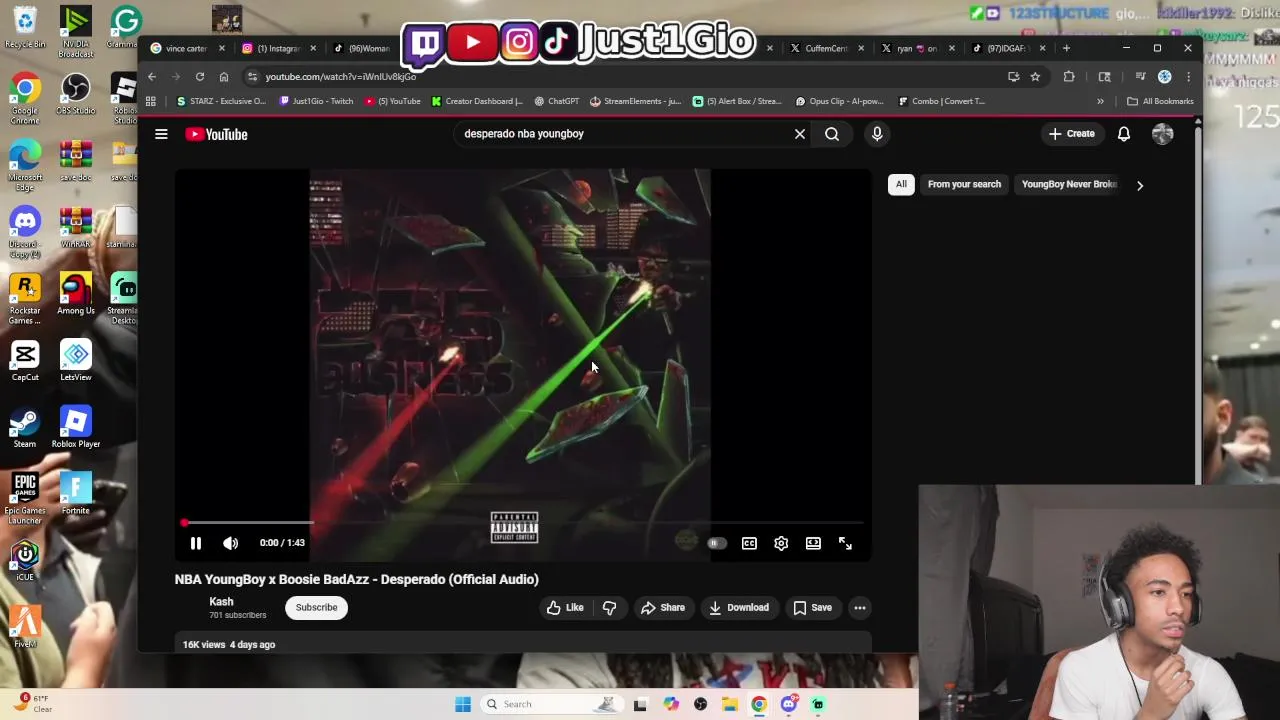
Task: Enter fullscreen video mode
Action: [845, 543]
